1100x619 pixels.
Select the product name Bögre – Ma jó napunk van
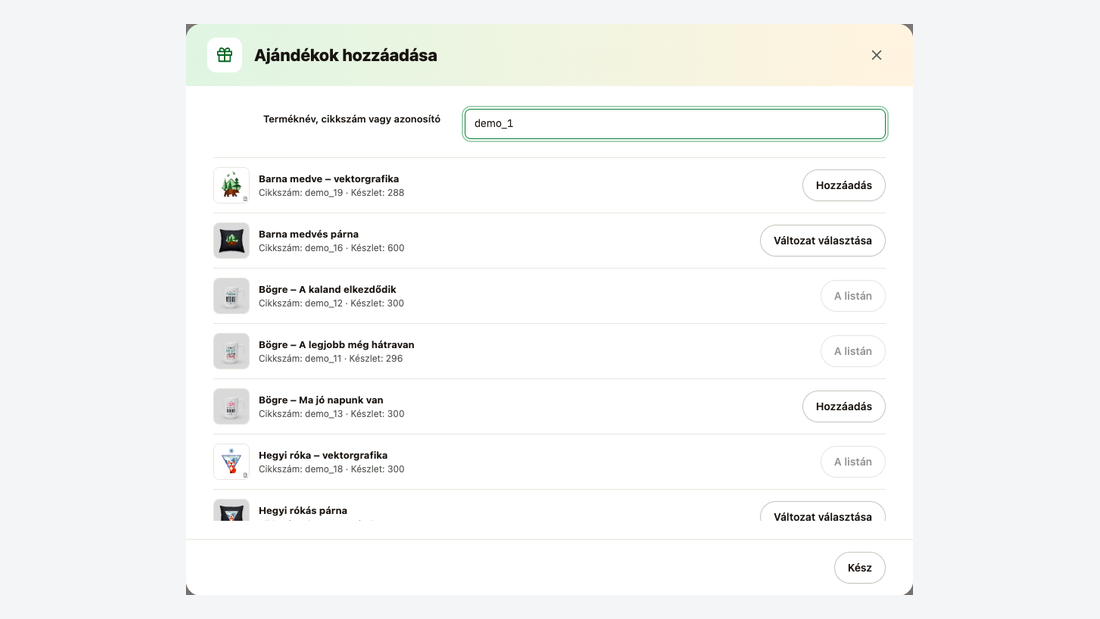321,400
